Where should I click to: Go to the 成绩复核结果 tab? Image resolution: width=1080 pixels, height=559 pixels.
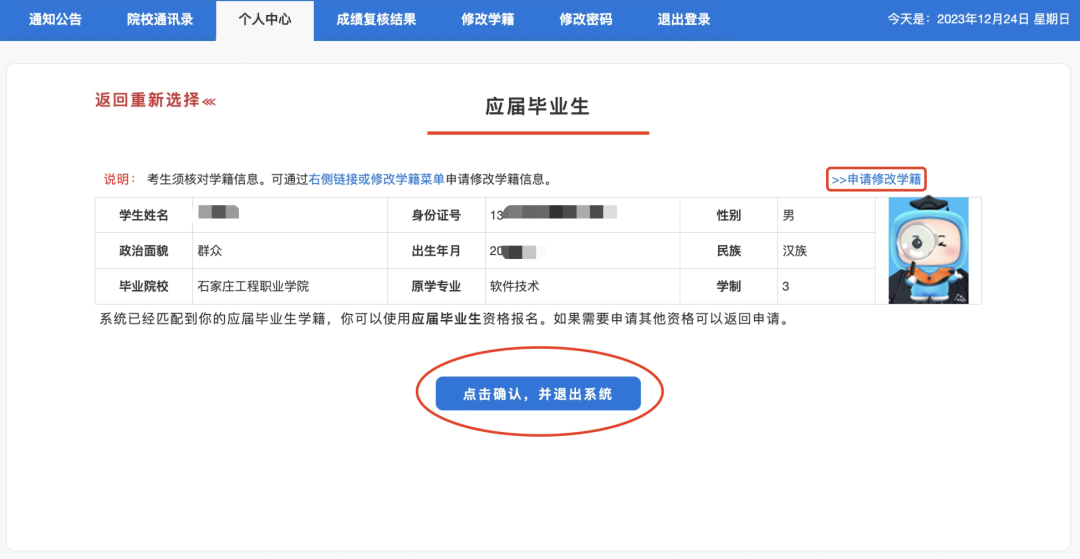(376, 19)
